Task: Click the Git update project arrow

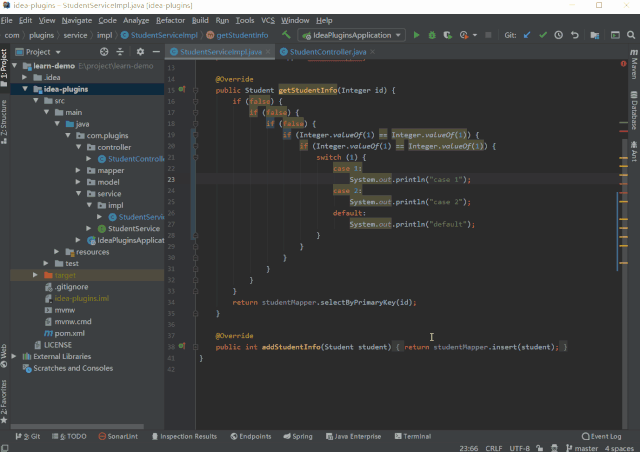Action: [527, 35]
